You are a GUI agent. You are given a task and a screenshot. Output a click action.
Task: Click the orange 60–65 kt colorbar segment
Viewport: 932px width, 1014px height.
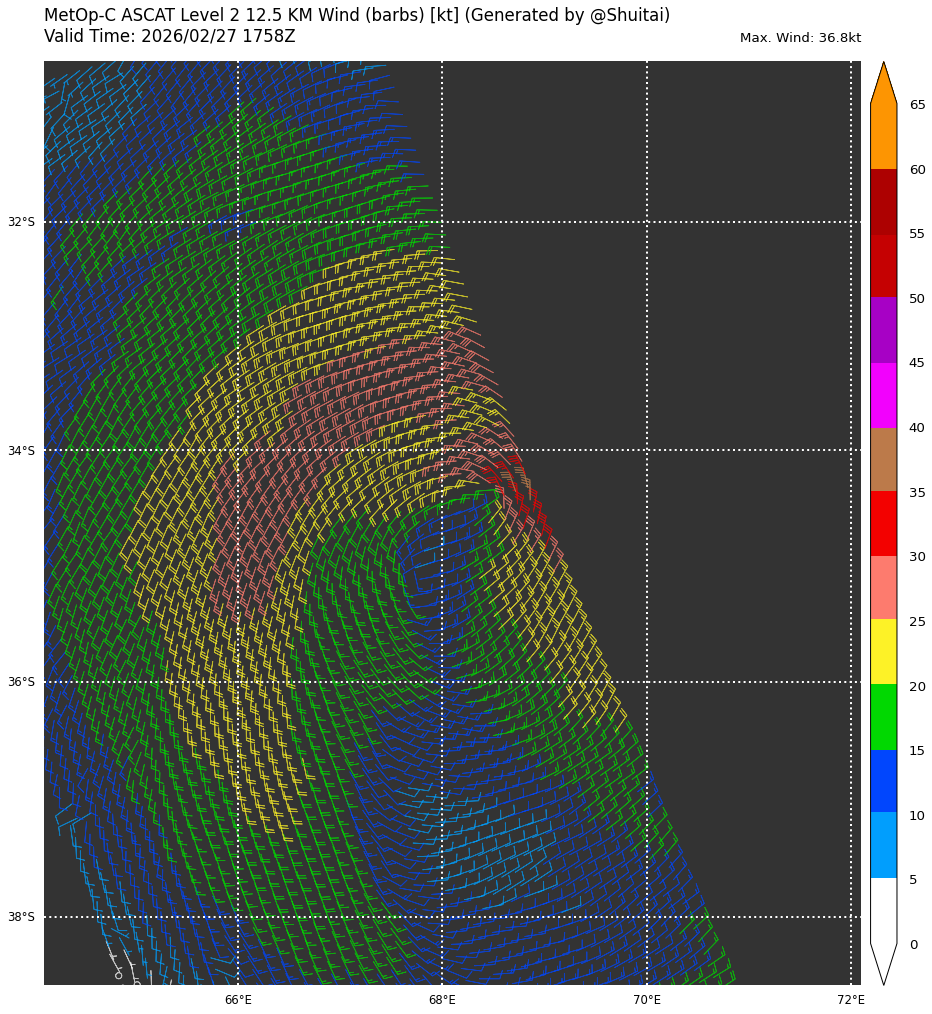pyautogui.click(x=883, y=137)
